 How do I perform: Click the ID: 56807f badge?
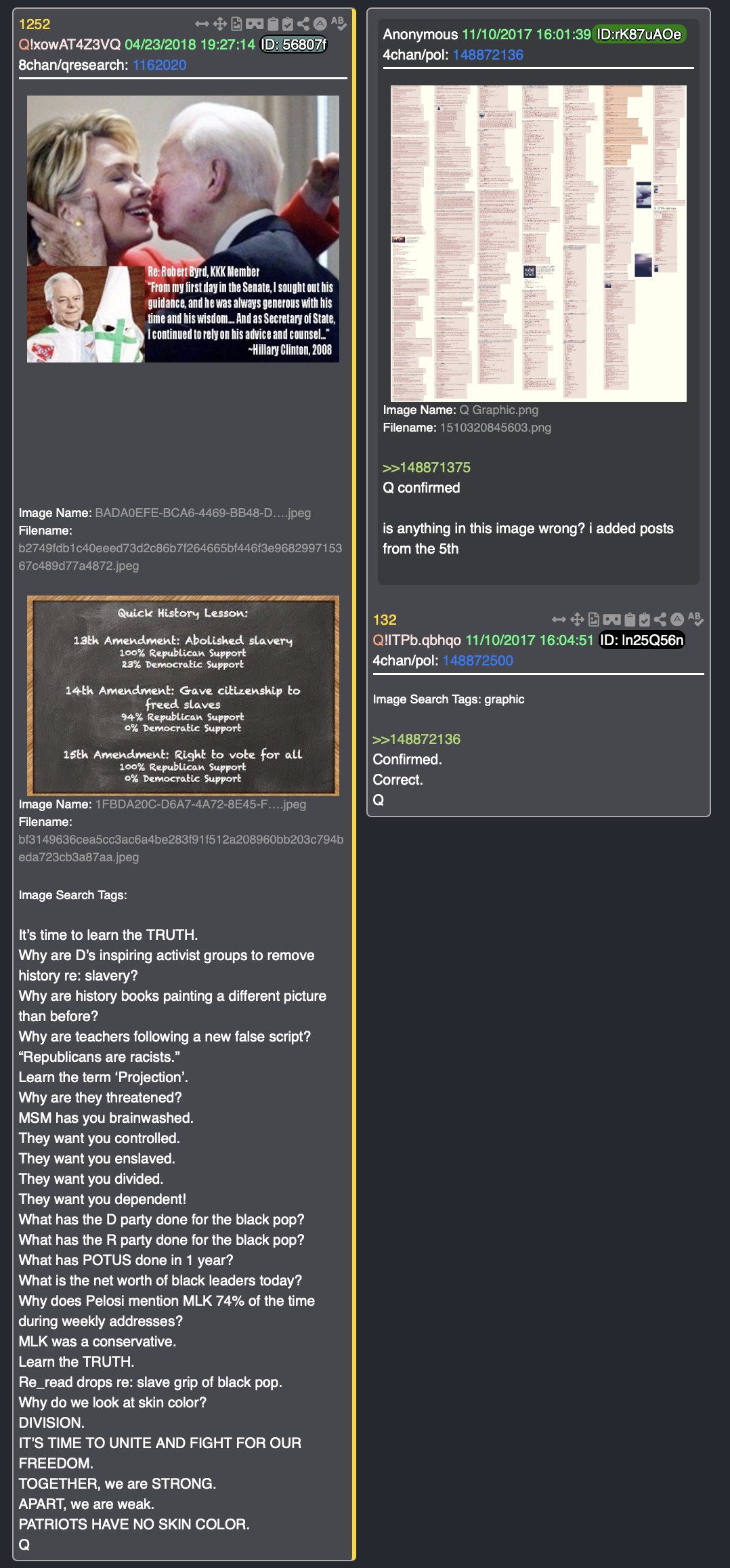click(294, 45)
